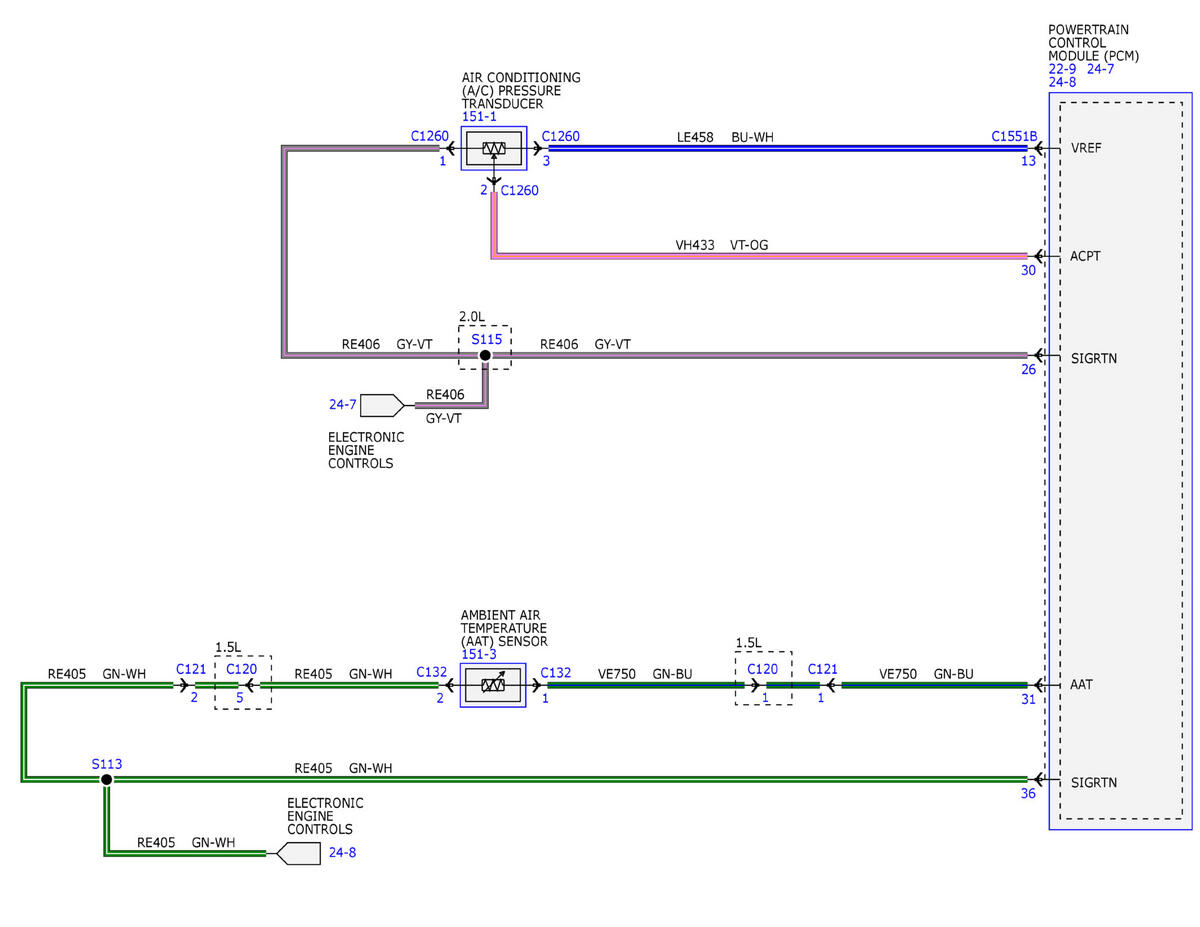Viewport: 1200px width, 927px height.
Task: Select the ACPT pin name on the PCM
Action: point(1085,256)
